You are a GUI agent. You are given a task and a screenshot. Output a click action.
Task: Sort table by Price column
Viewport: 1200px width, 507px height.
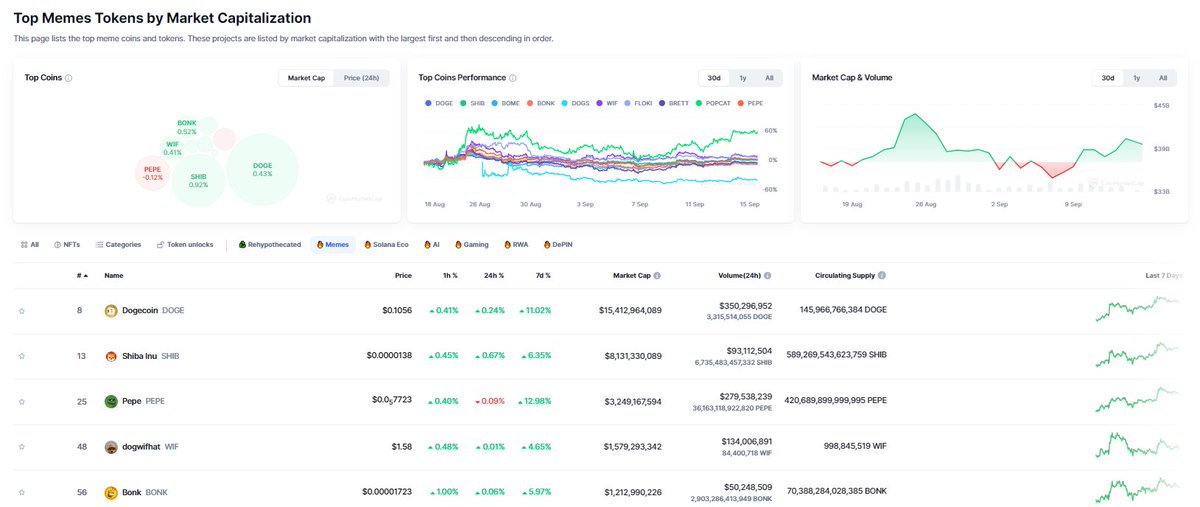pyautogui.click(x=403, y=274)
